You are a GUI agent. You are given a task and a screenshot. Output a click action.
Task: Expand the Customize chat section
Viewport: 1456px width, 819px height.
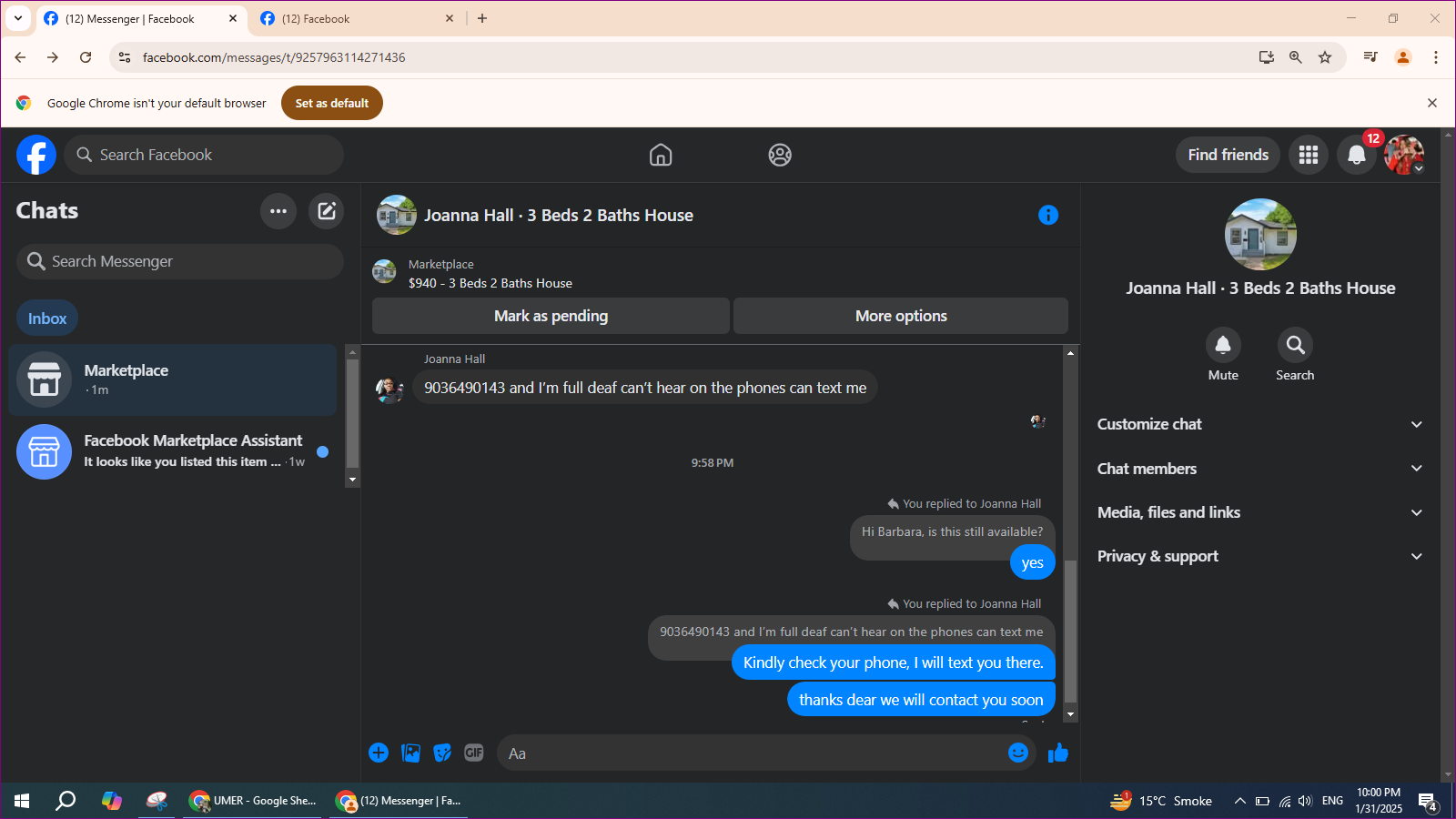tap(1260, 424)
